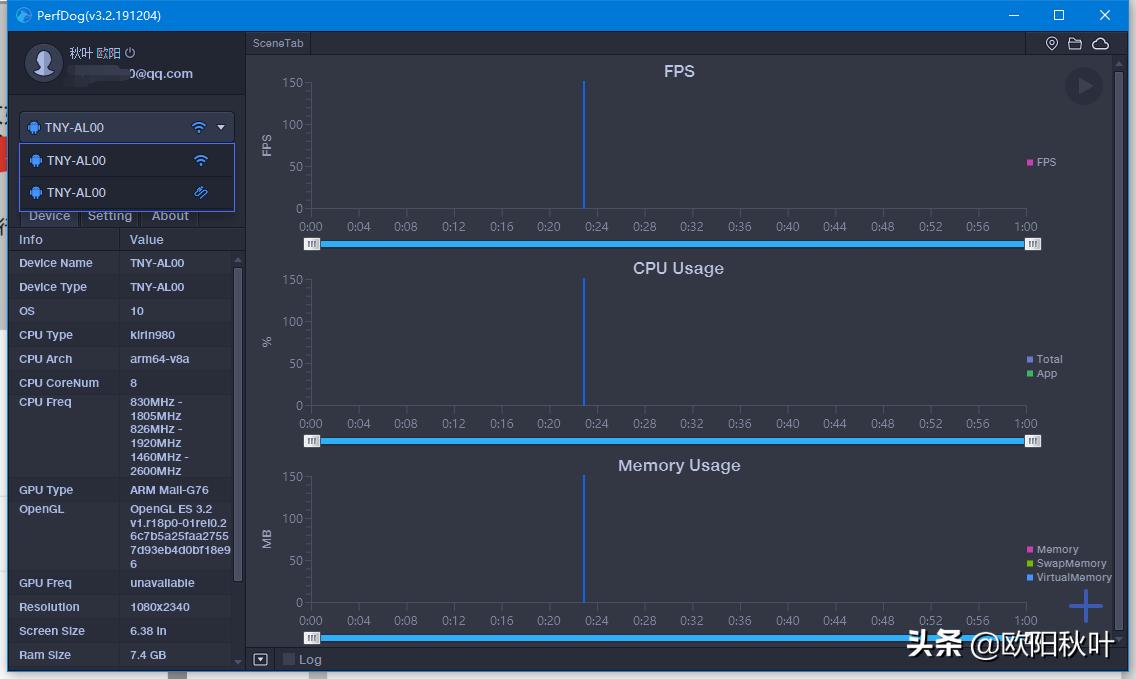1136x679 pixels.
Task: Select the GPU Type value ARM Mali-G76
Action: pos(169,490)
